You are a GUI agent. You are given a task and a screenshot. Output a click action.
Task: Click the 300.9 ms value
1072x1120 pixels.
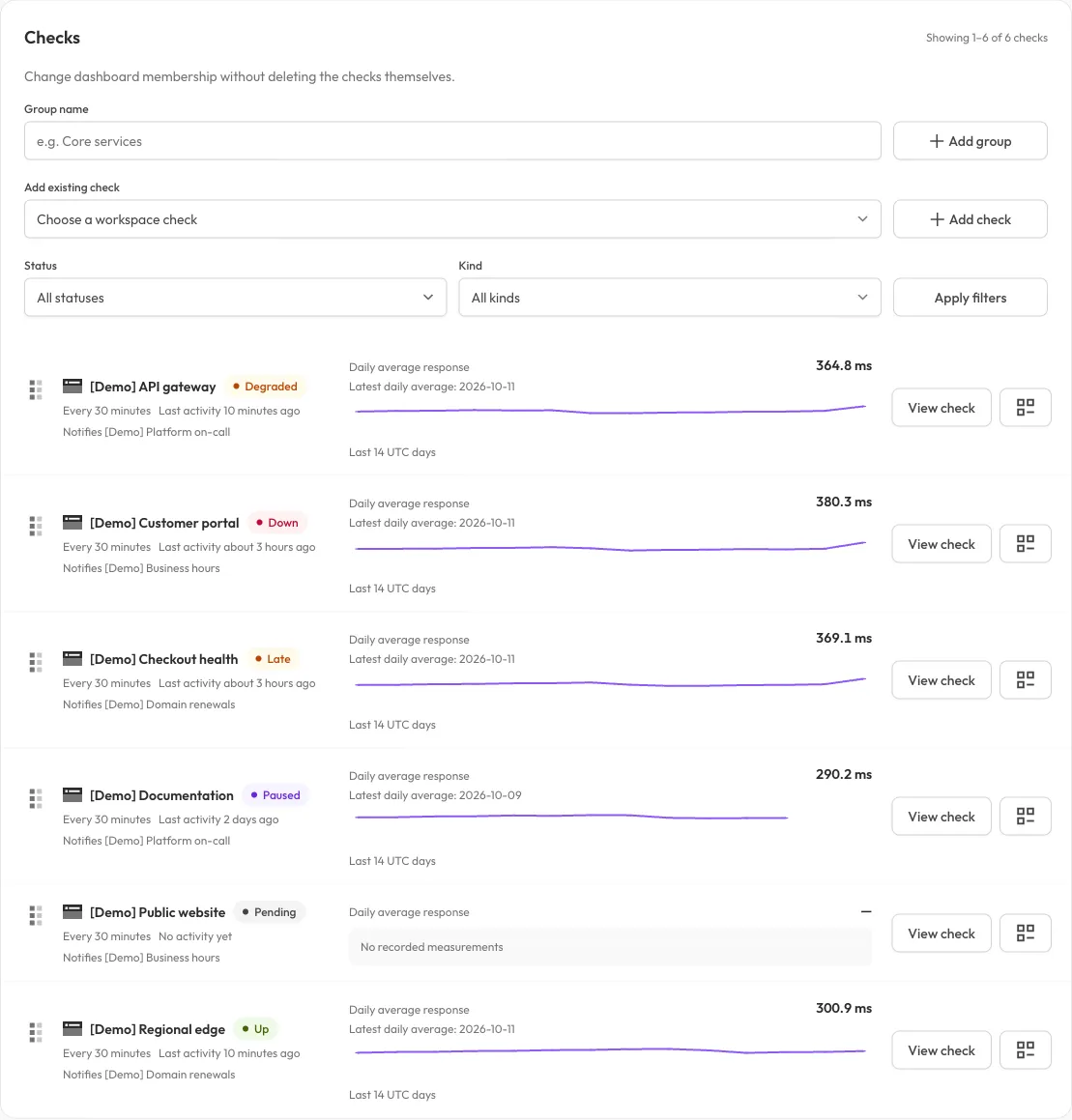[843, 1009]
